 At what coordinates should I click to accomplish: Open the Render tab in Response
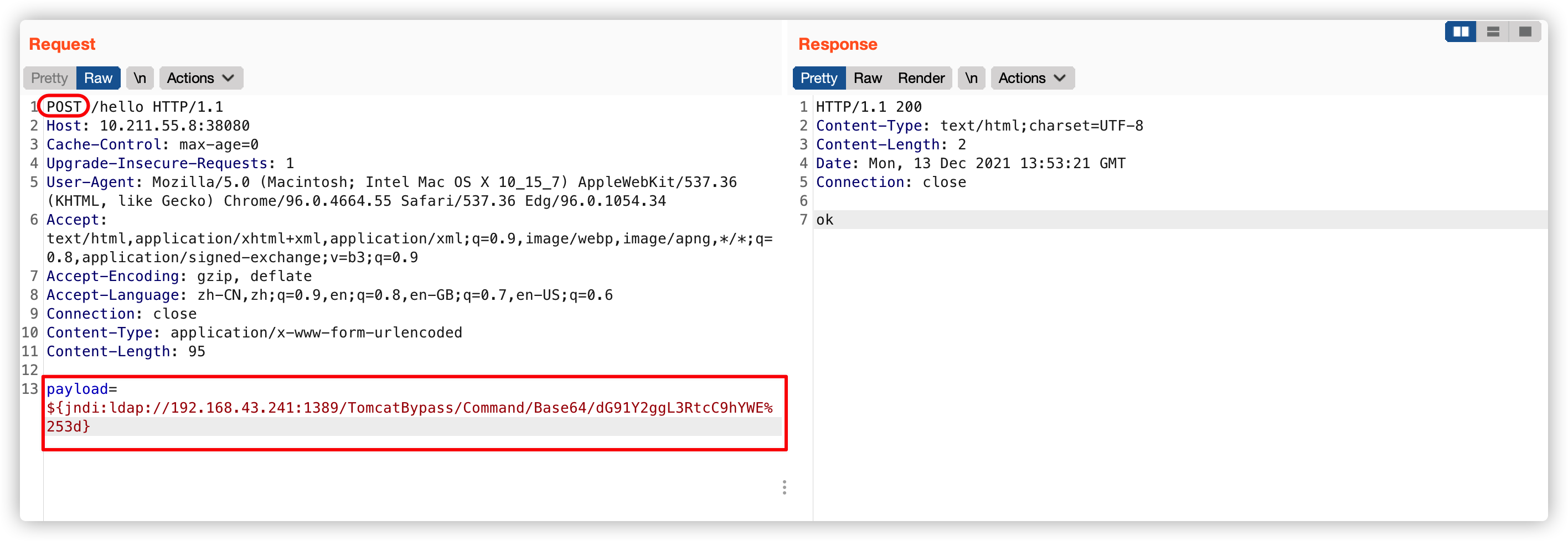click(x=921, y=78)
